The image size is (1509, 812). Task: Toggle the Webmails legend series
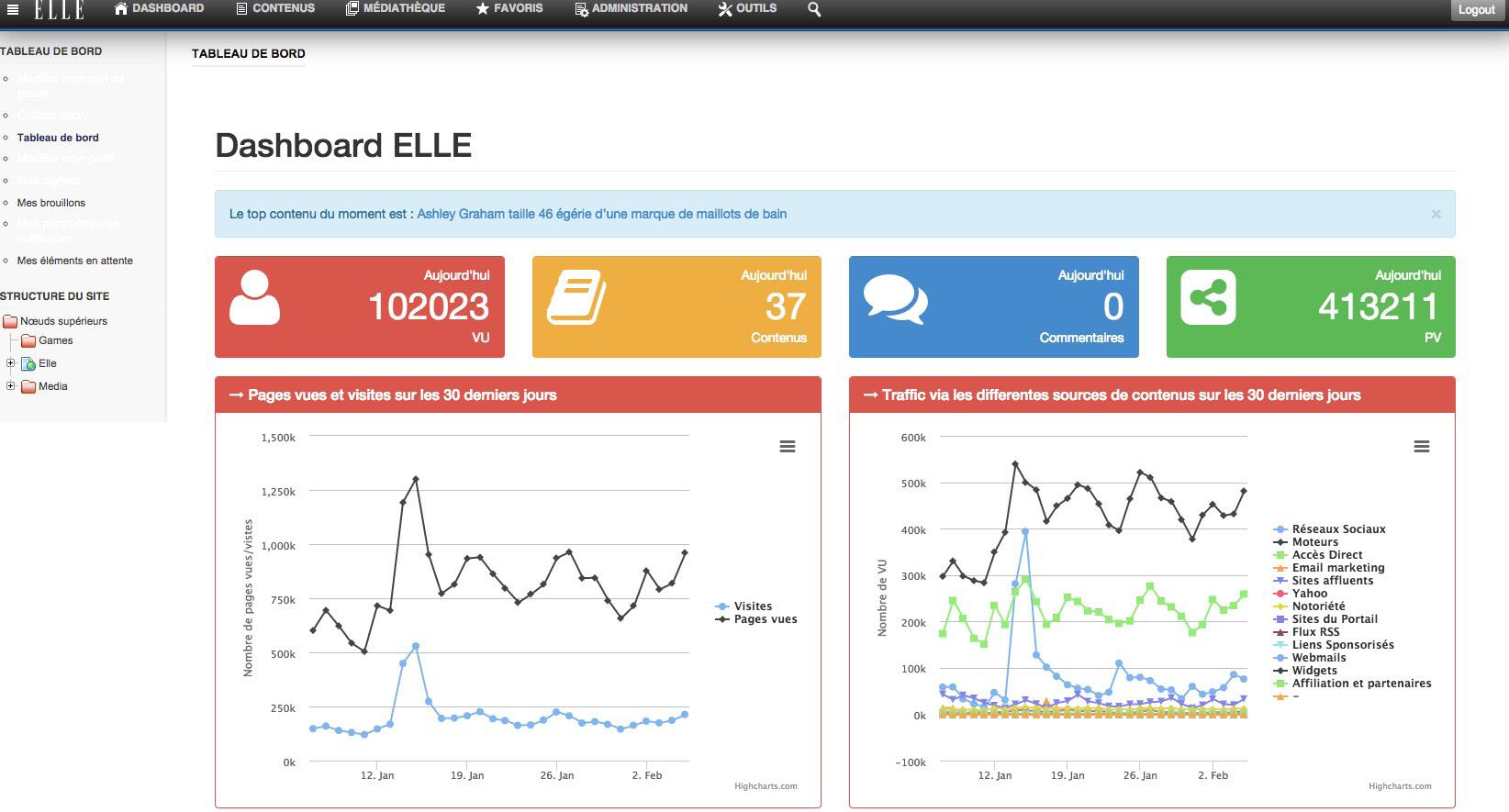point(1309,658)
